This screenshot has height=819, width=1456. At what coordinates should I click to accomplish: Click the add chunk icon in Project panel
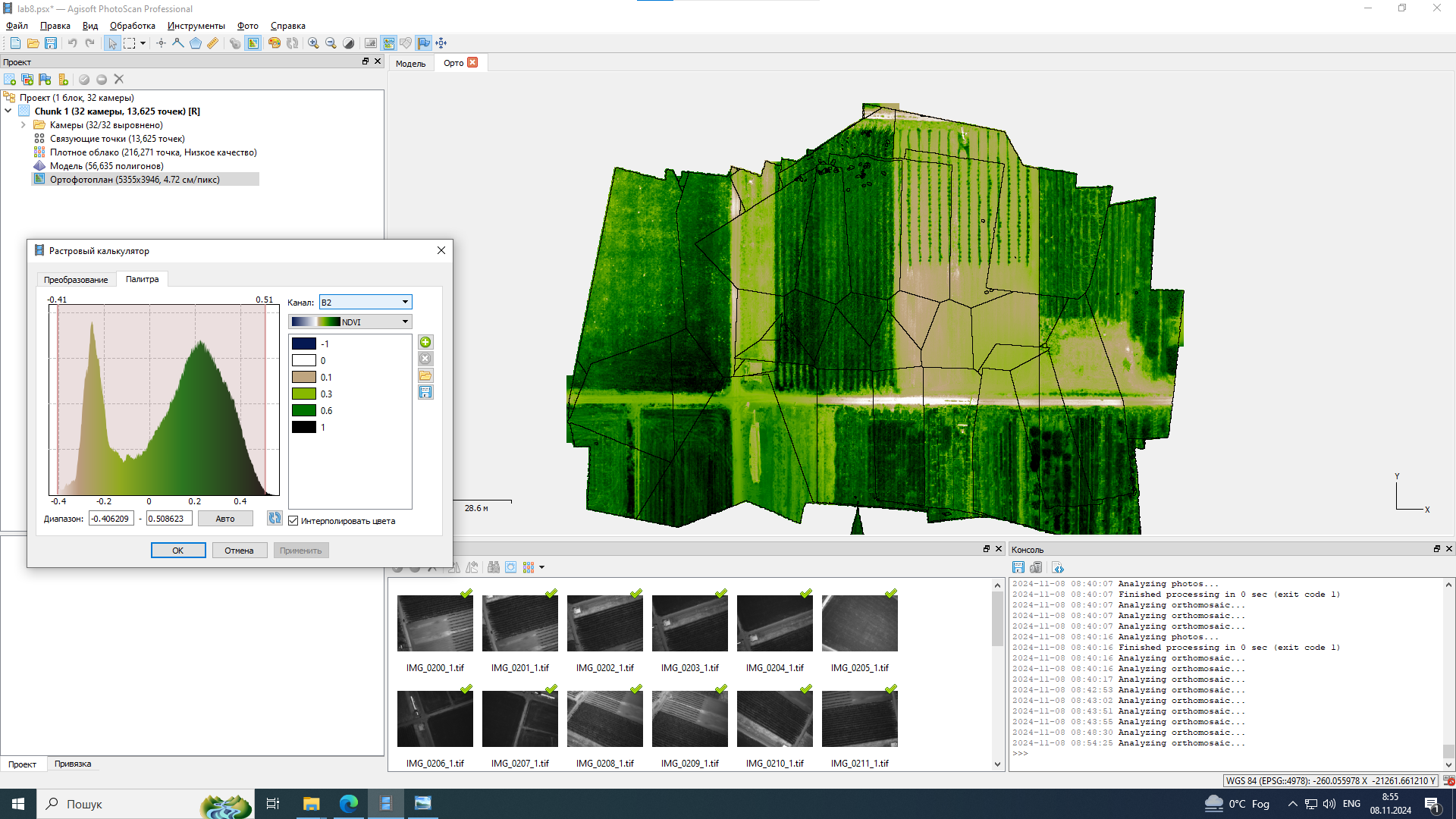[10, 80]
